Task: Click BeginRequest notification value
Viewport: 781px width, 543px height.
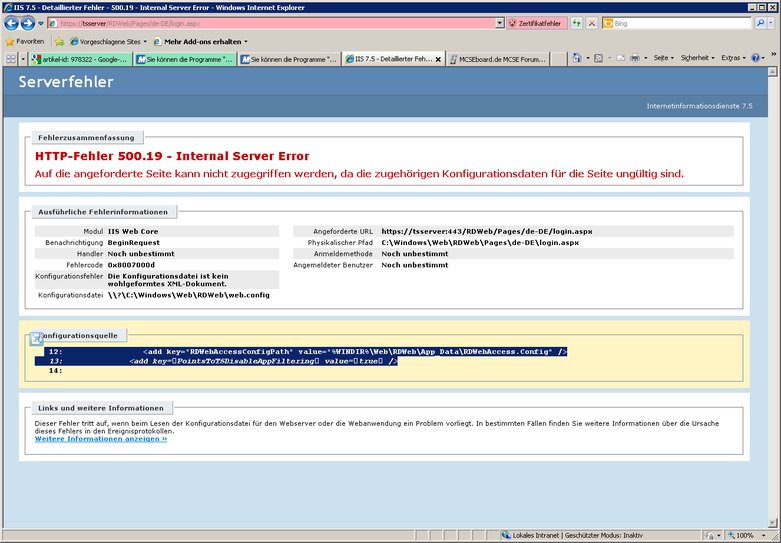Action: point(133,243)
